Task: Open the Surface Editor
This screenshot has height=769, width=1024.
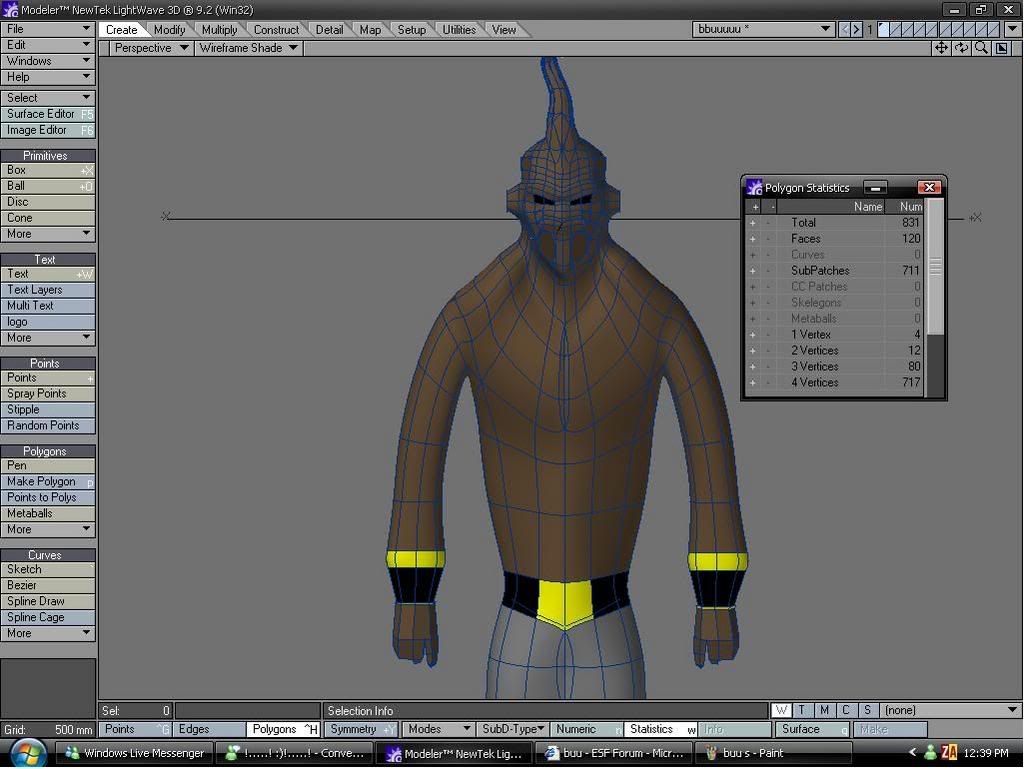Action: (48, 114)
